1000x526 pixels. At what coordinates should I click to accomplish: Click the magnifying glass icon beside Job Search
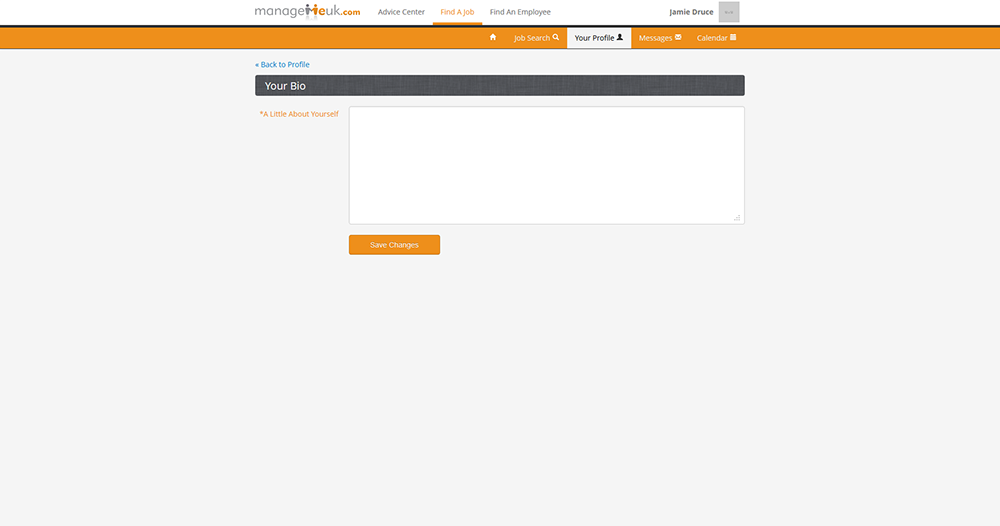(x=556, y=38)
